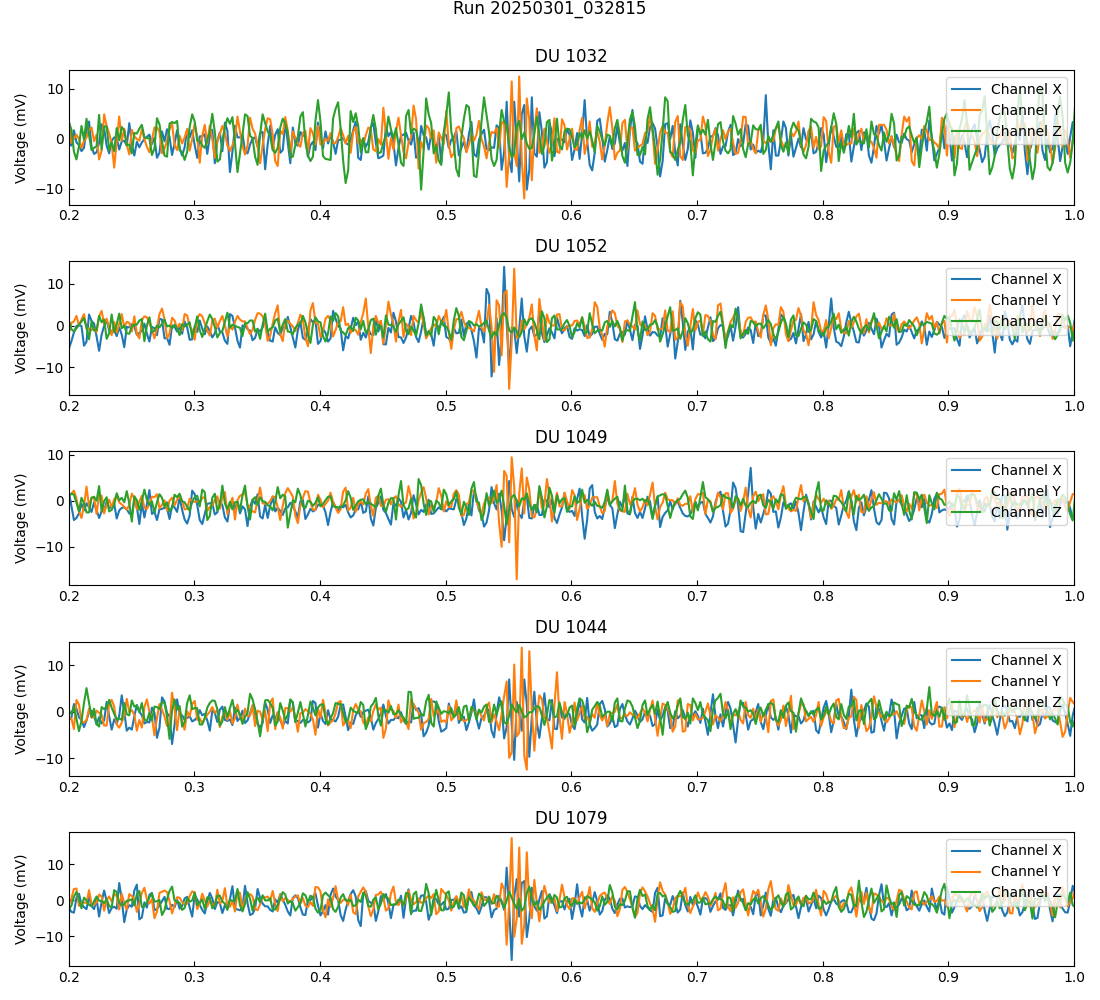
Task: Click Channel Y legend label in DU 1052
Action: [x=1026, y=300]
